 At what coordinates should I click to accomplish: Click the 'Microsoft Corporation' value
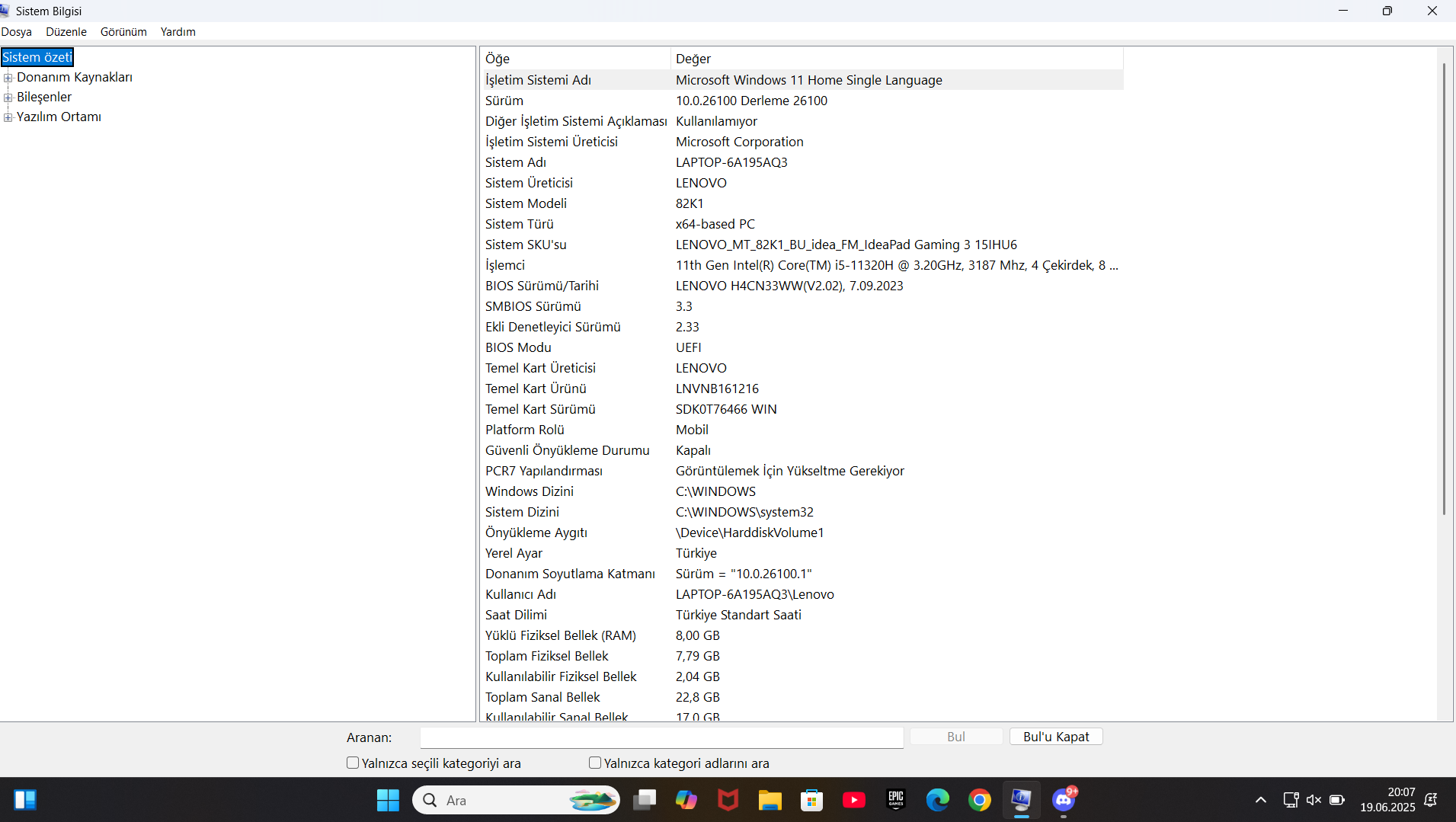coord(739,142)
